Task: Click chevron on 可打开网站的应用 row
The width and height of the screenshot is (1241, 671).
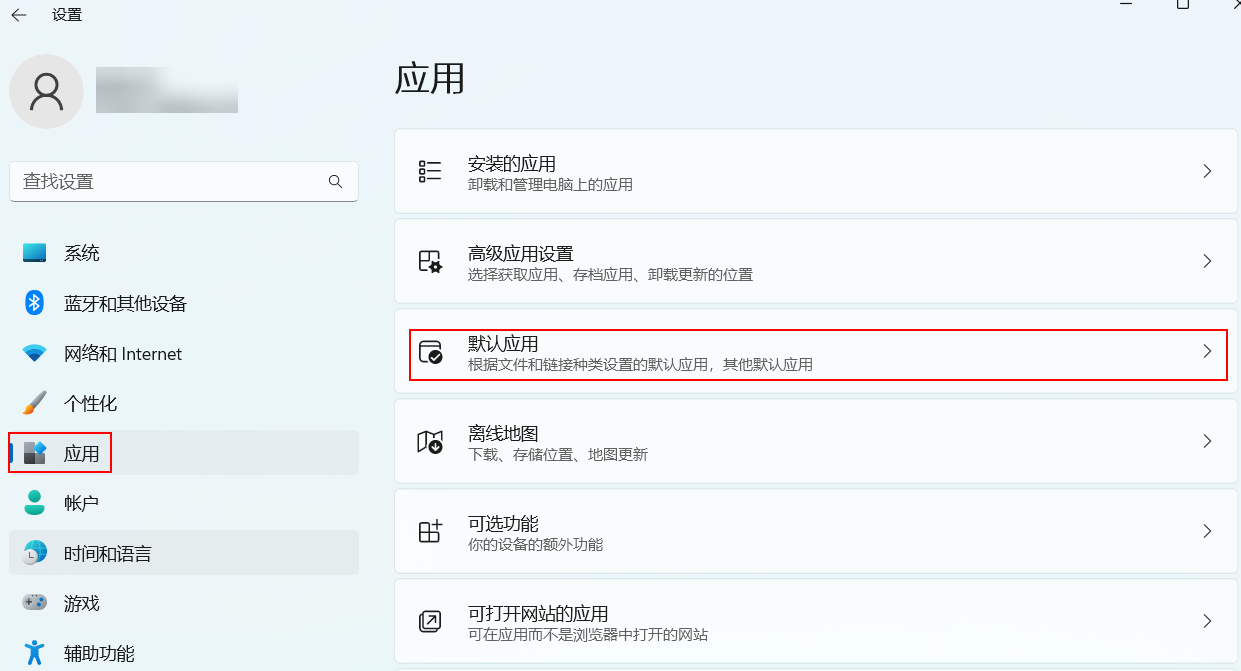Action: [1207, 621]
